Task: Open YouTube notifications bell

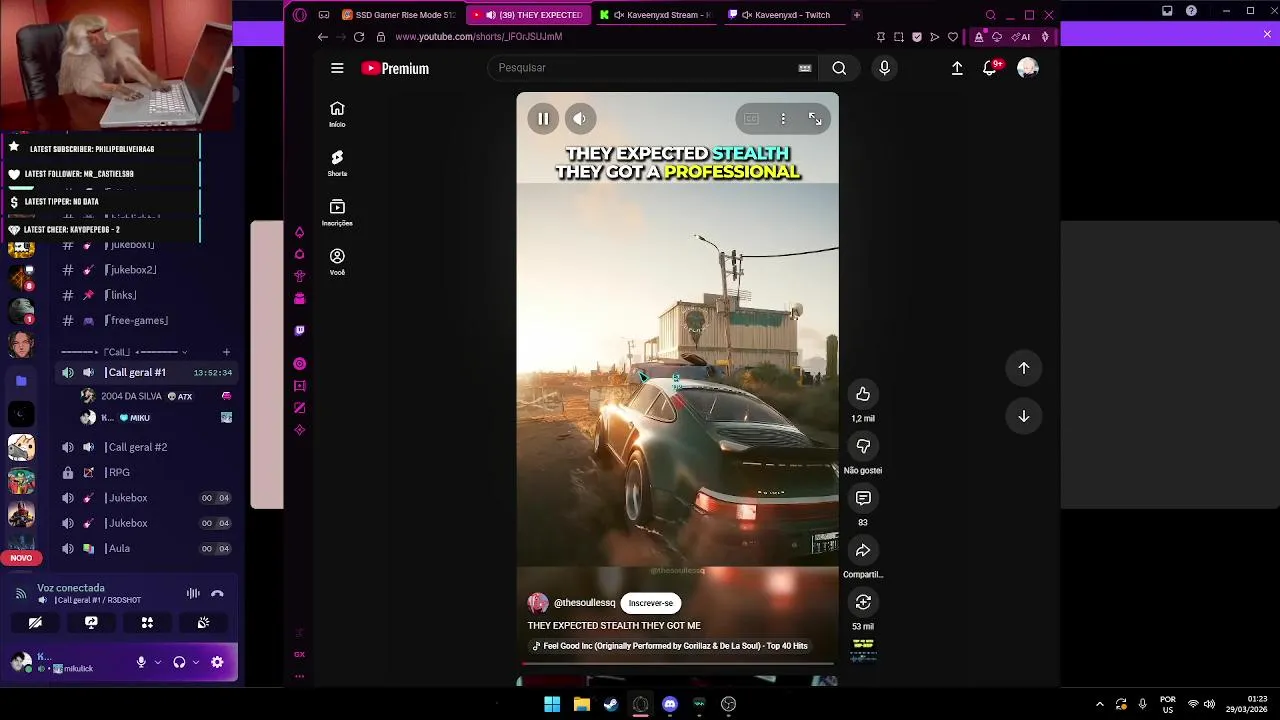Action: (x=990, y=68)
